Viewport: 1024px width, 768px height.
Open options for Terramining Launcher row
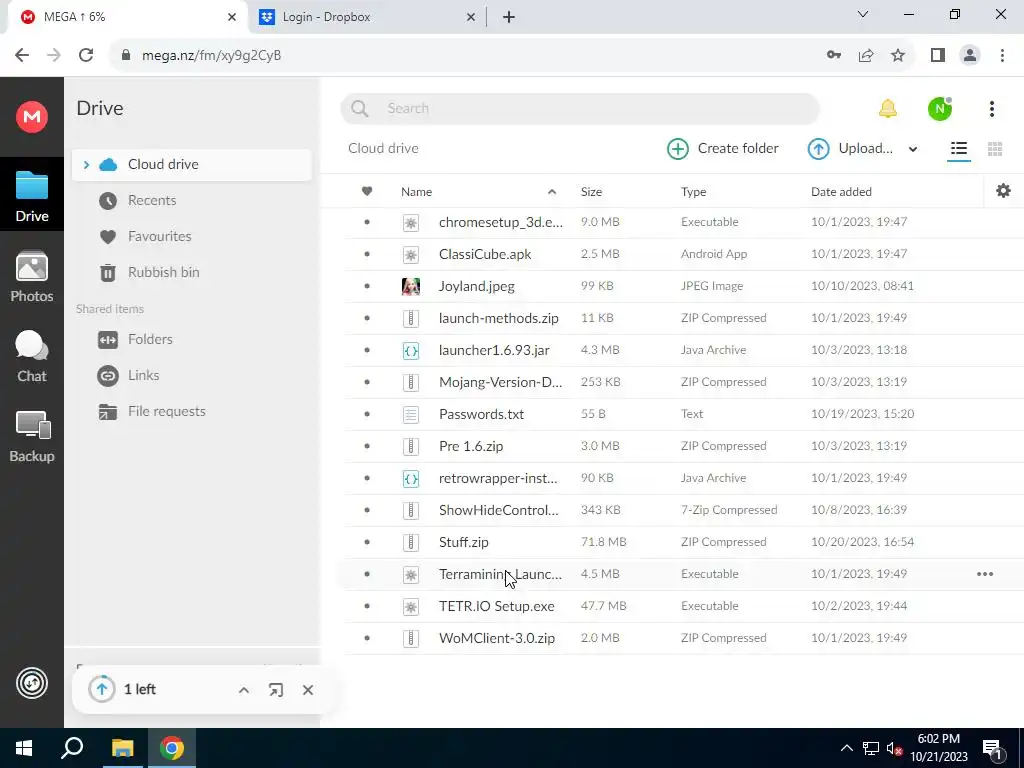click(985, 574)
